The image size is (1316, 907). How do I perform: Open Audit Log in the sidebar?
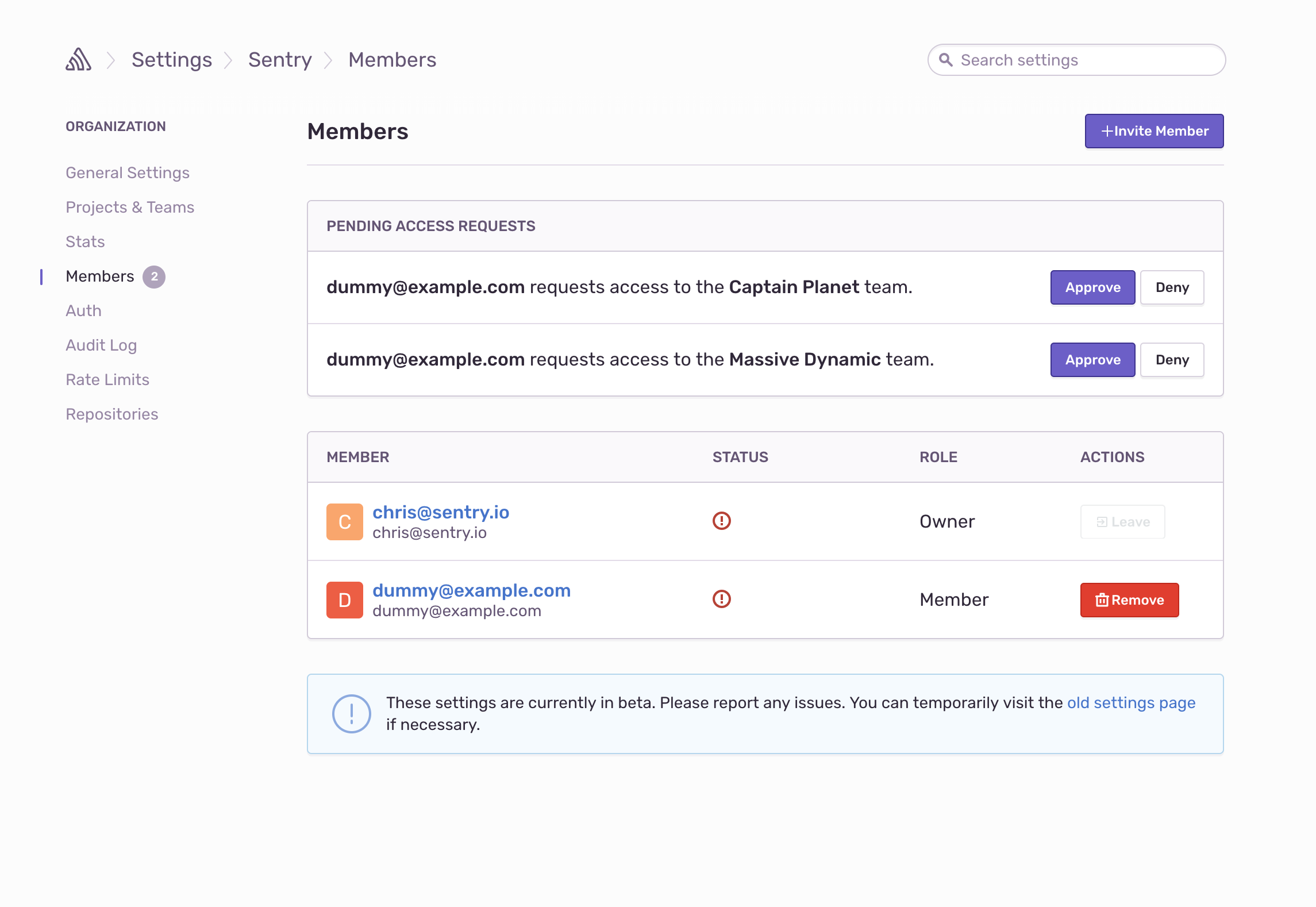101,345
